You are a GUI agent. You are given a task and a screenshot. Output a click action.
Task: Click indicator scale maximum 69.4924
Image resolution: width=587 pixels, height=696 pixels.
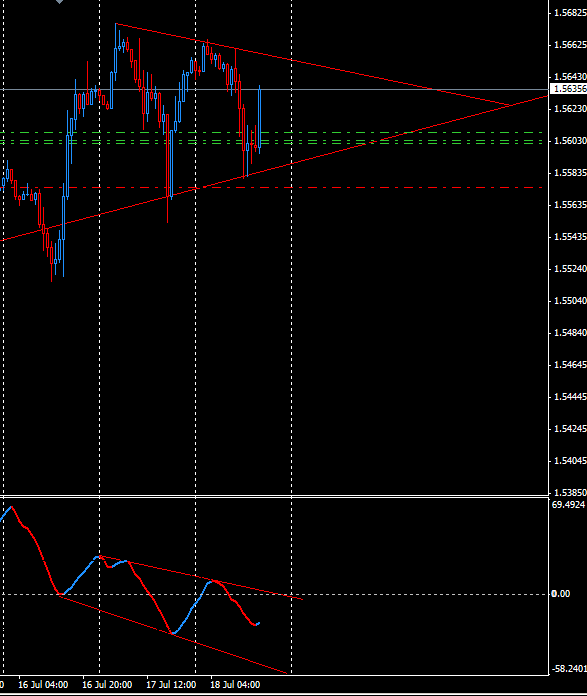(568, 505)
